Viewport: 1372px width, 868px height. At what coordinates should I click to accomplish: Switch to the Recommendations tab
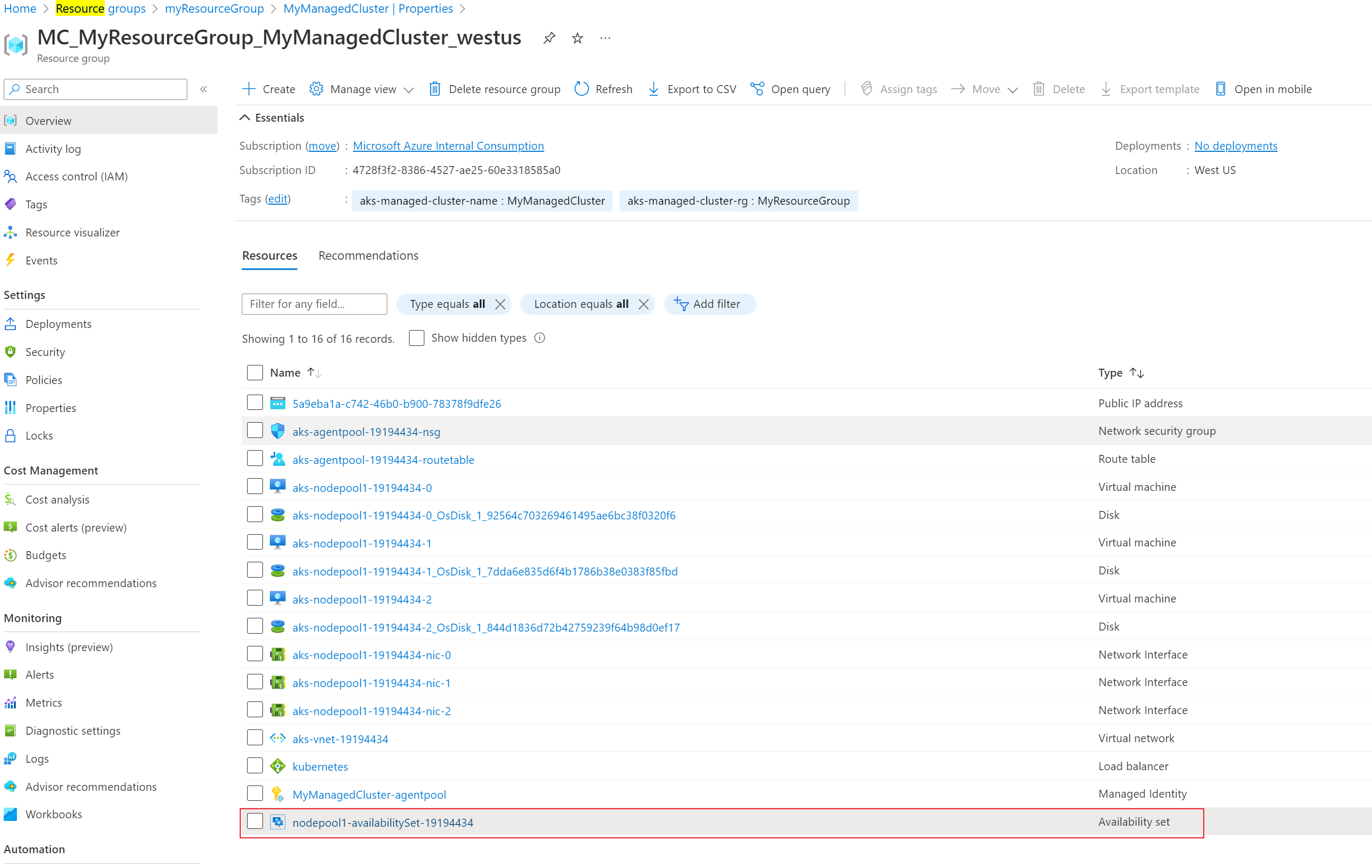[x=368, y=255]
